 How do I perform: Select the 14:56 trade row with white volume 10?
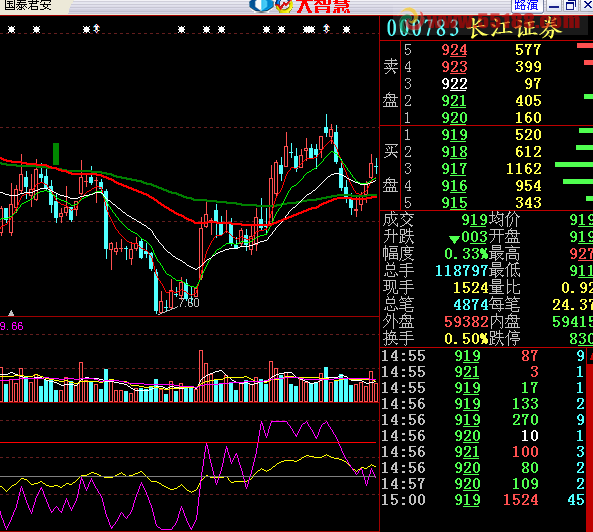pos(484,436)
